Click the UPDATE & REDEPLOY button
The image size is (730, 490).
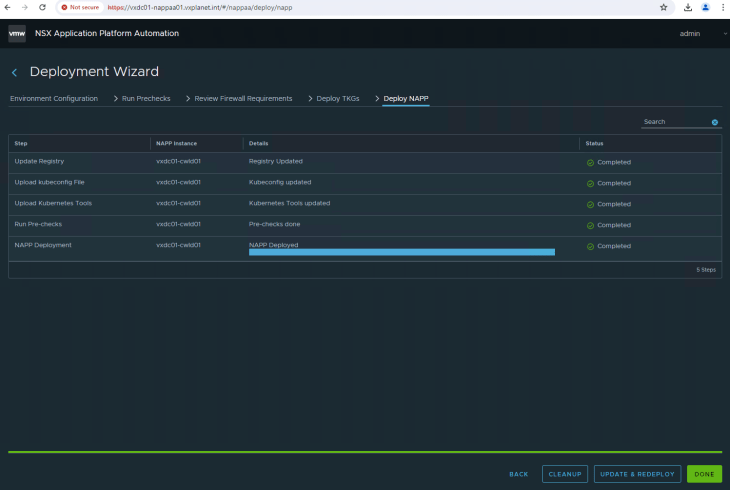coord(638,474)
